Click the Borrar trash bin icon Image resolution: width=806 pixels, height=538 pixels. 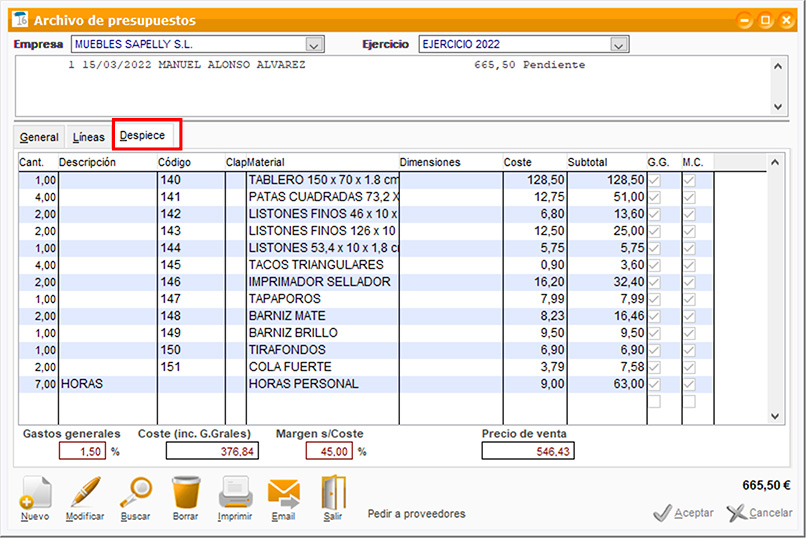pos(186,492)
